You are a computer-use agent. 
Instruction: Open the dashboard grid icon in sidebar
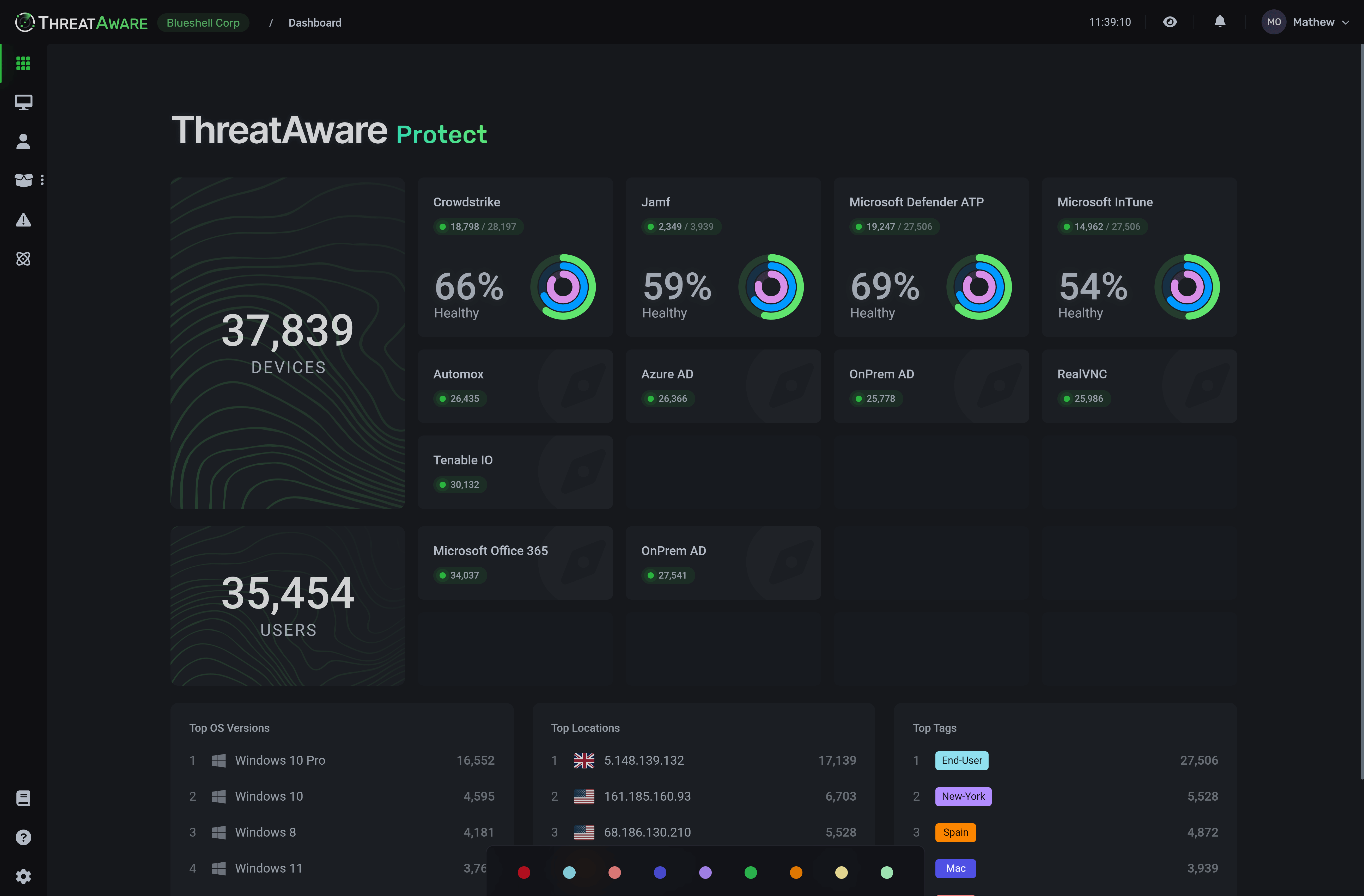(23, 63)
